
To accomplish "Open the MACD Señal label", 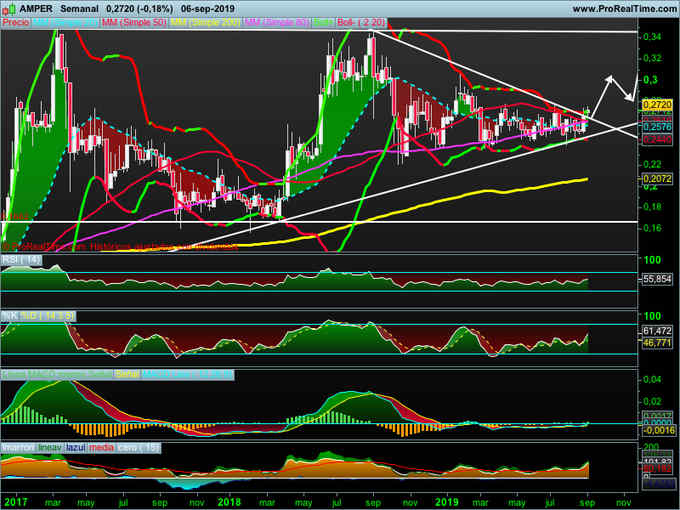I will point(127,374).
